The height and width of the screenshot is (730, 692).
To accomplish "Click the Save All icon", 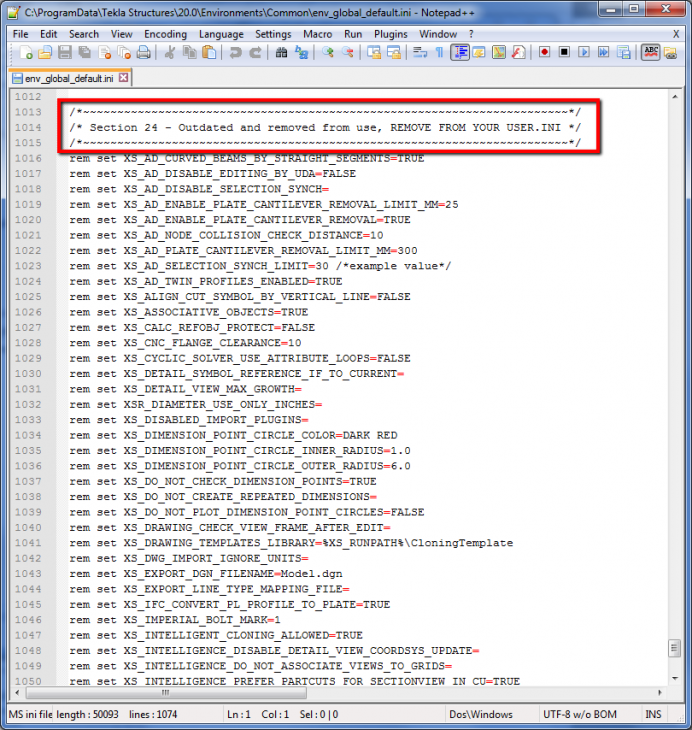I will click(84, 53).
